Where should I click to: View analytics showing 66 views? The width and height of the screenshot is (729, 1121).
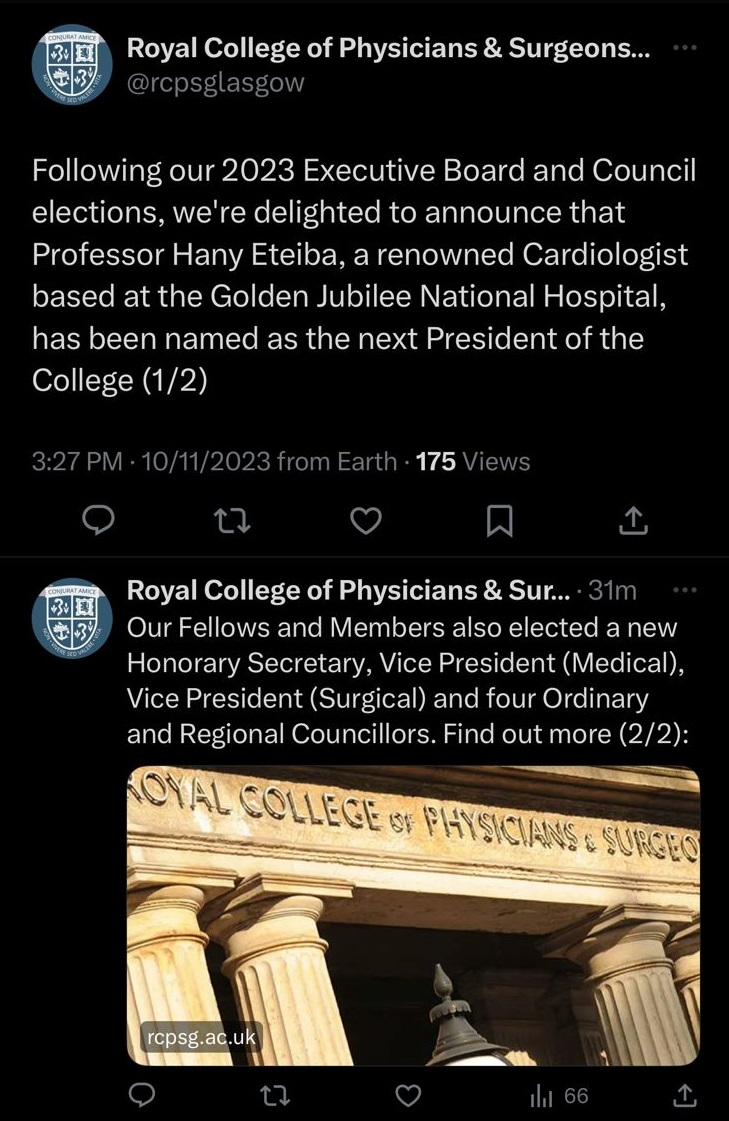[x=559, y=1096]
